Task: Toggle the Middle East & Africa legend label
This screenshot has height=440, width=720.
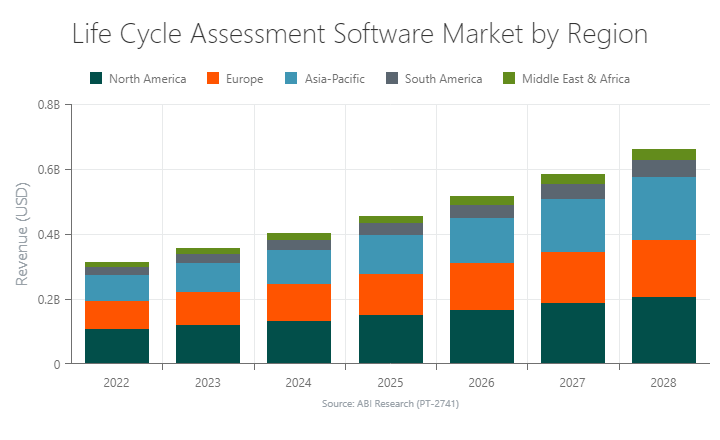Action: click(x=576, y=79)
